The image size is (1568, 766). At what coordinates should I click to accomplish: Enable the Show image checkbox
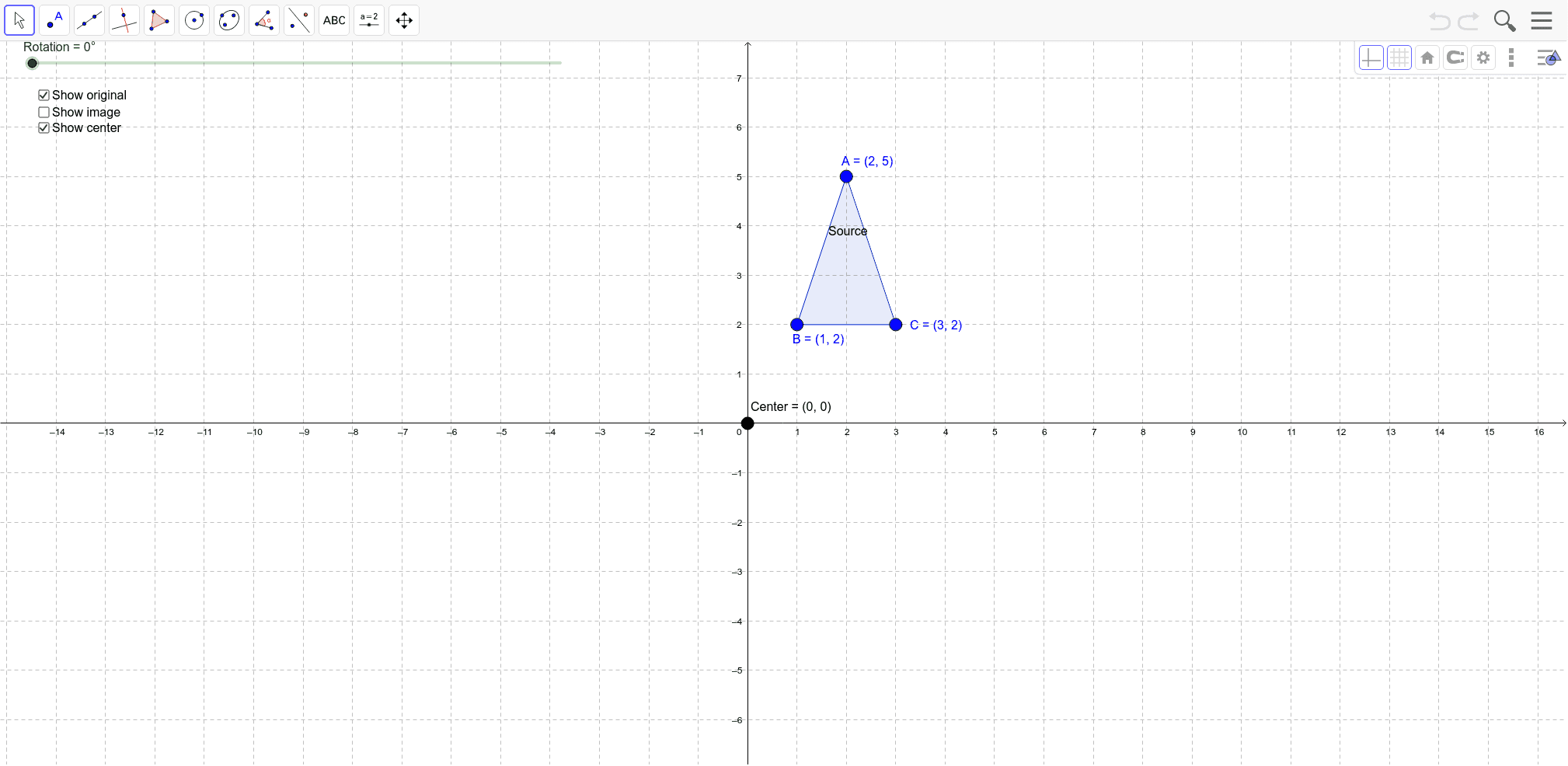[44, 112]
